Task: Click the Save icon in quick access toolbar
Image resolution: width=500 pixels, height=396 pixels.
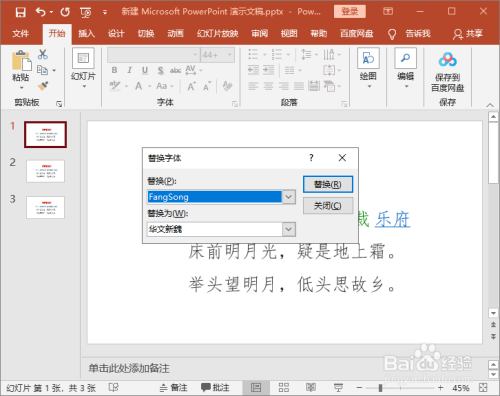Action: tap(21, 12)
